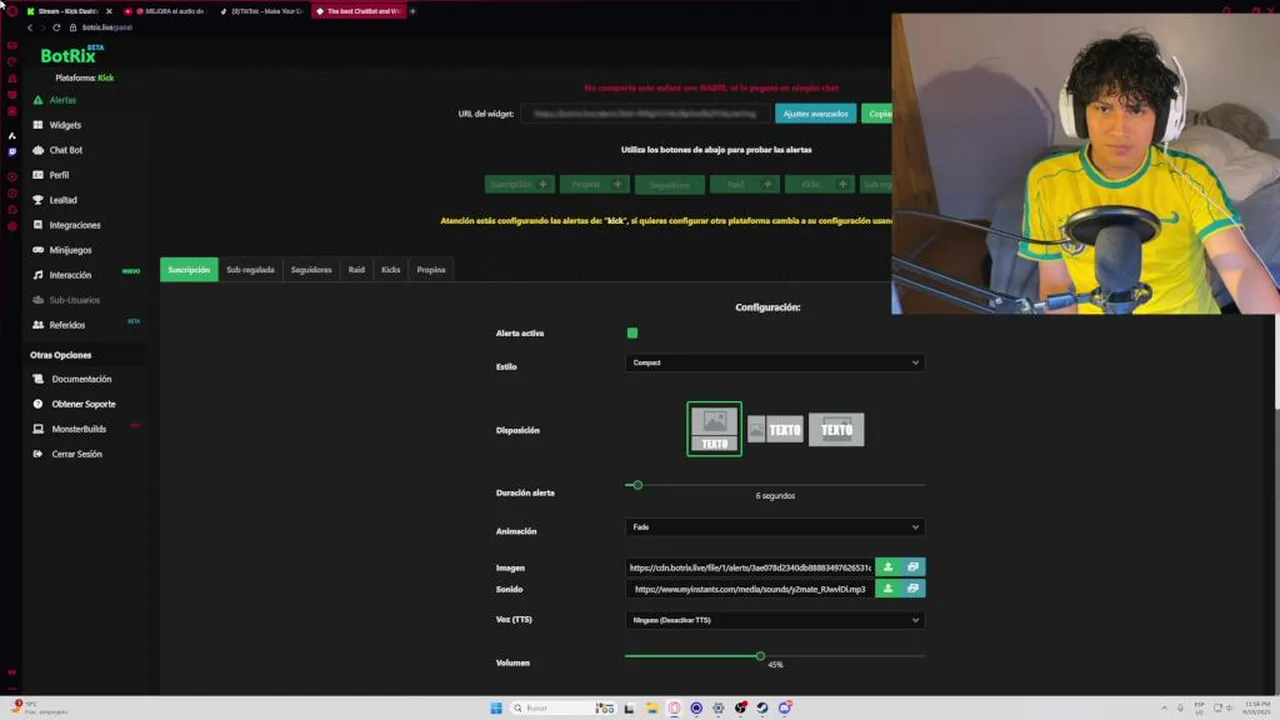Switch to the Kicks tab

[x=391, y=270]
